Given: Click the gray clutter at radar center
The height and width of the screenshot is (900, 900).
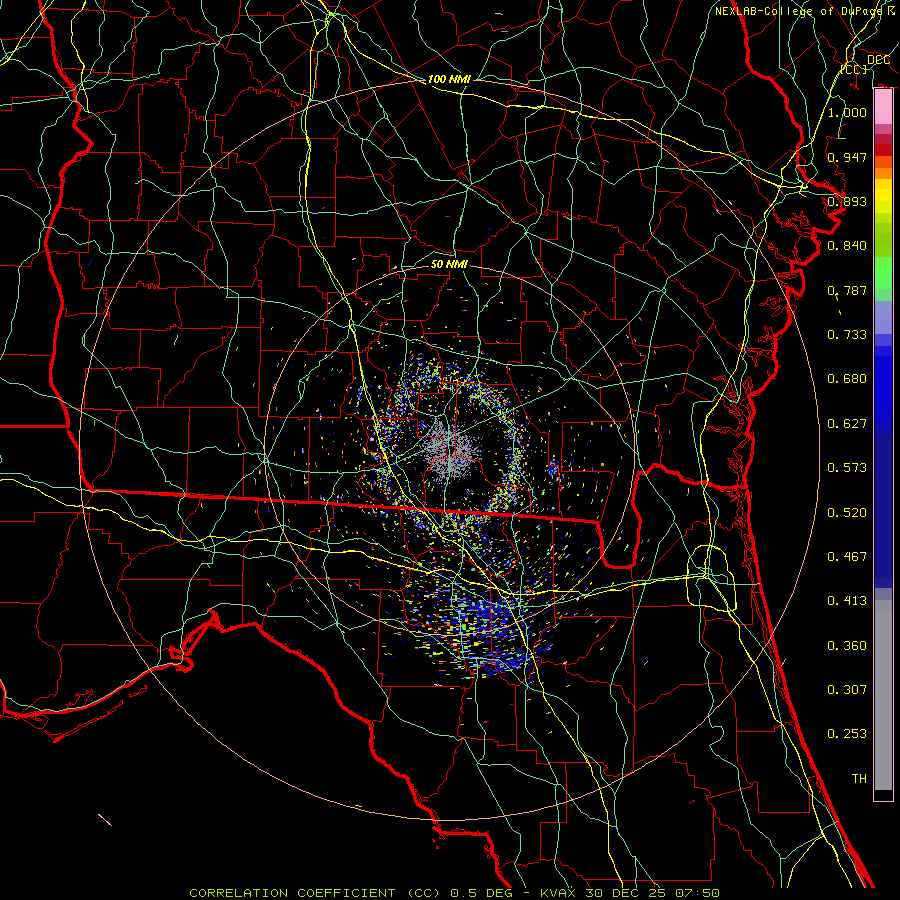Looking at the screenshot, I should [x=452, y=449].
